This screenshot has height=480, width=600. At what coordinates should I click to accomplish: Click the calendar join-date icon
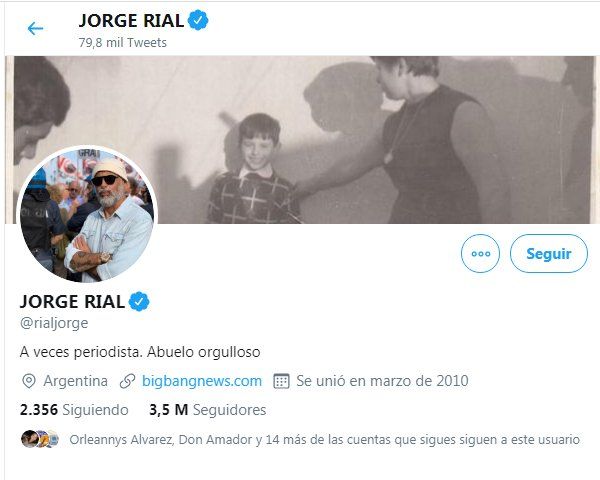[x=281, y=381]
